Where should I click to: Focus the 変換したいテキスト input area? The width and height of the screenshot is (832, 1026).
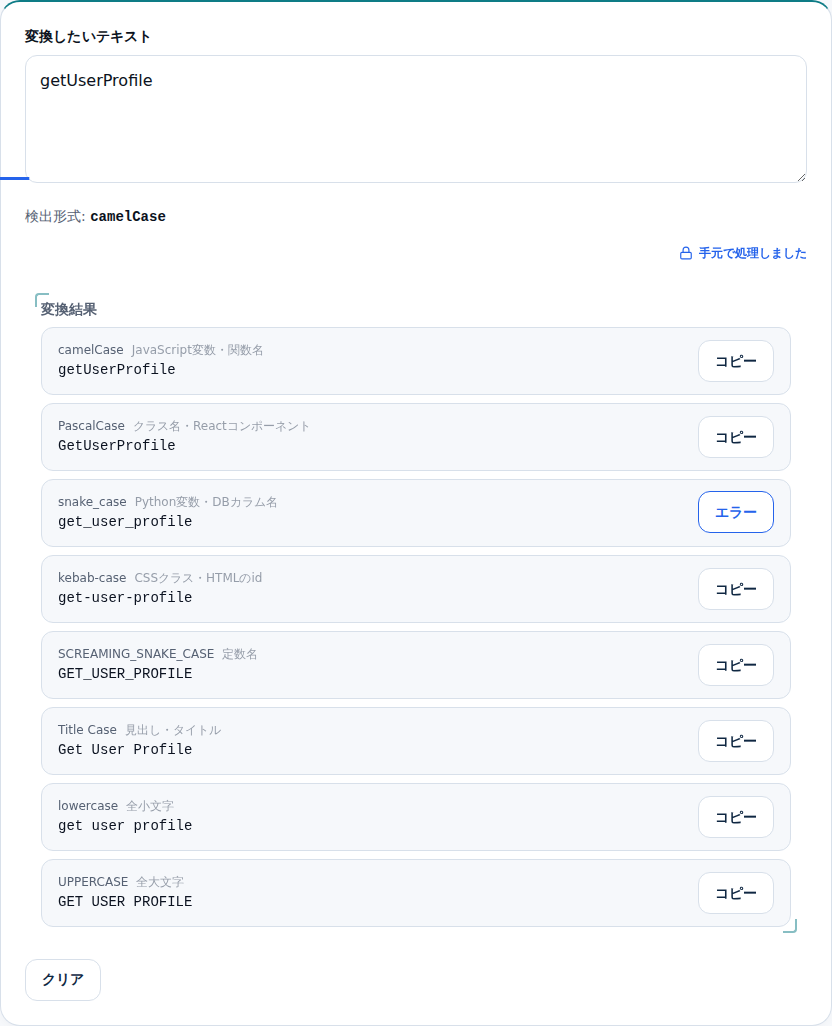[416, 119]
